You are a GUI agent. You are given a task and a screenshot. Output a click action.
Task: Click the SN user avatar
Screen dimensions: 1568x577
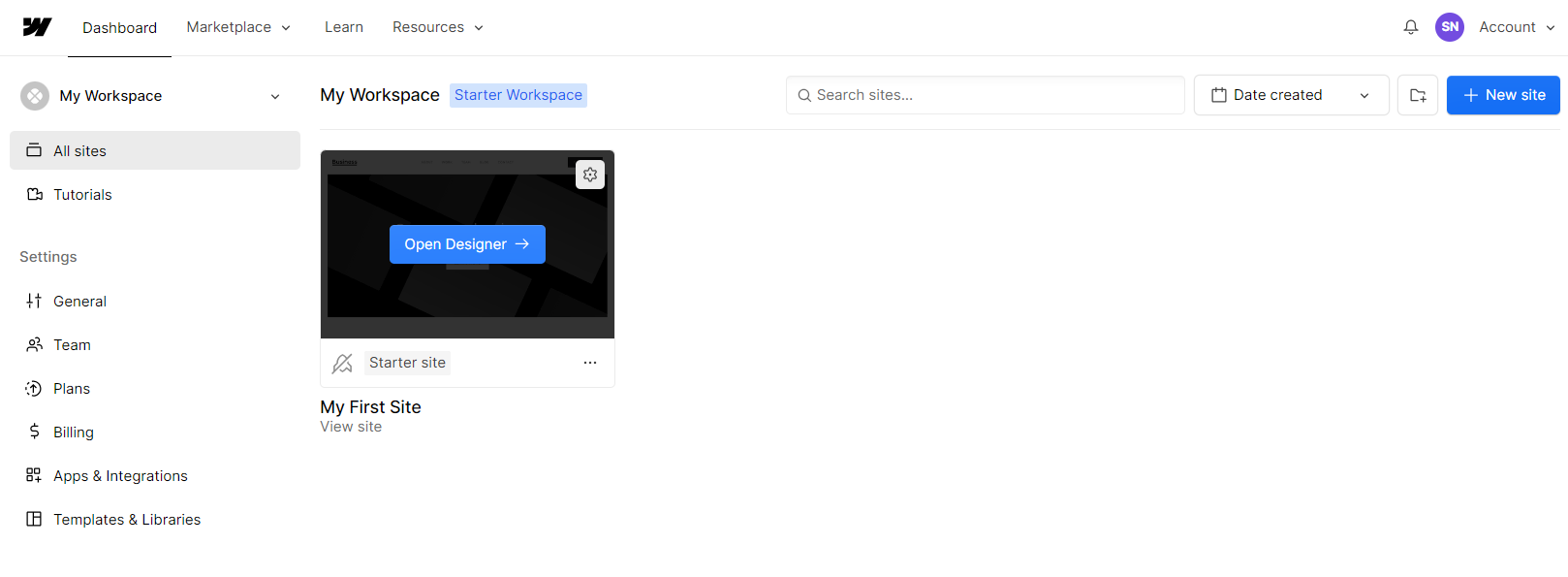tap(1450, 27)
